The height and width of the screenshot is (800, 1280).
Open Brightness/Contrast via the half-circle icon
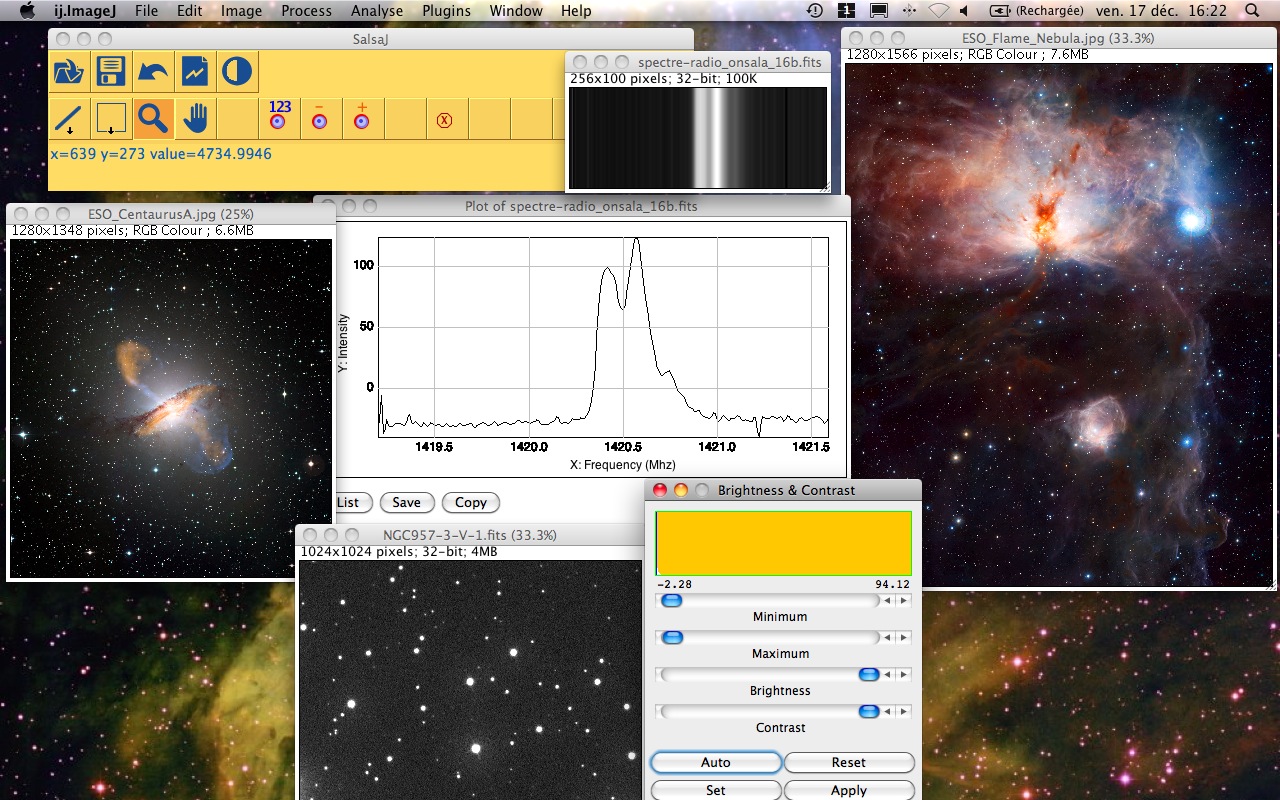236,72
